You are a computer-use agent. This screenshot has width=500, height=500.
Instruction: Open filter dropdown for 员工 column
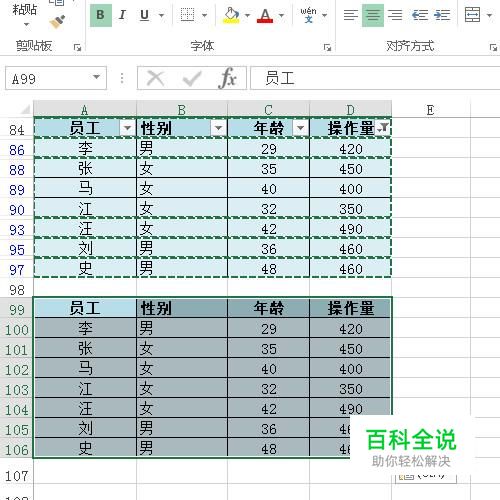[127, 128]
